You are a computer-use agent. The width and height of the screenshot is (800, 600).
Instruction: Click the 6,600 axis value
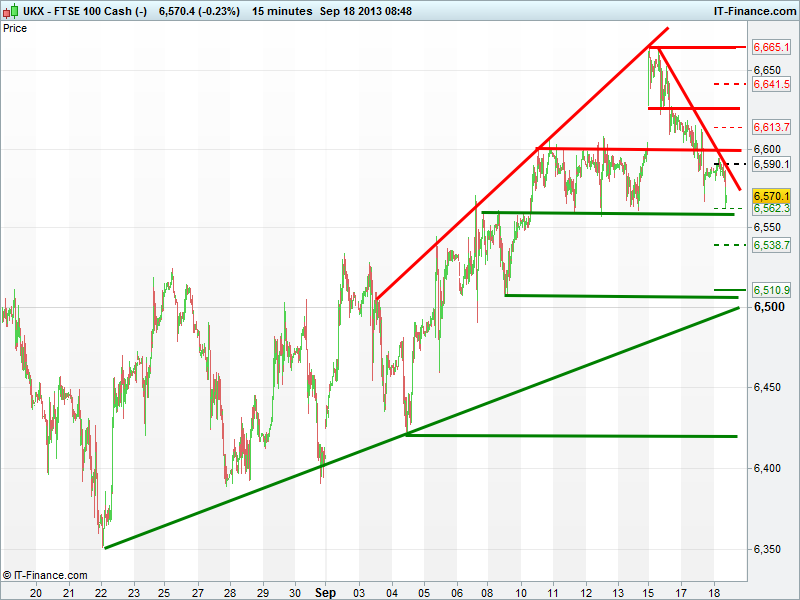click(767, 149)
